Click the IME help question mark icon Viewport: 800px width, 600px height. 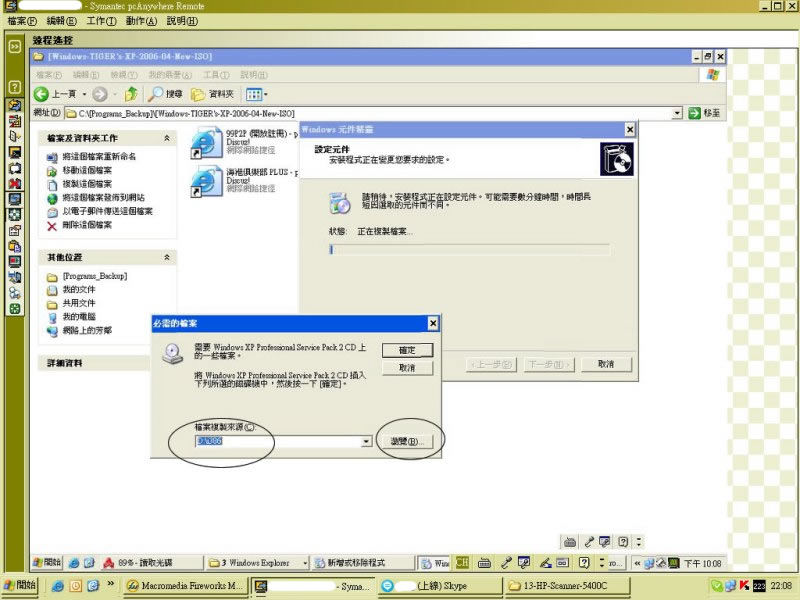point(584,563)
